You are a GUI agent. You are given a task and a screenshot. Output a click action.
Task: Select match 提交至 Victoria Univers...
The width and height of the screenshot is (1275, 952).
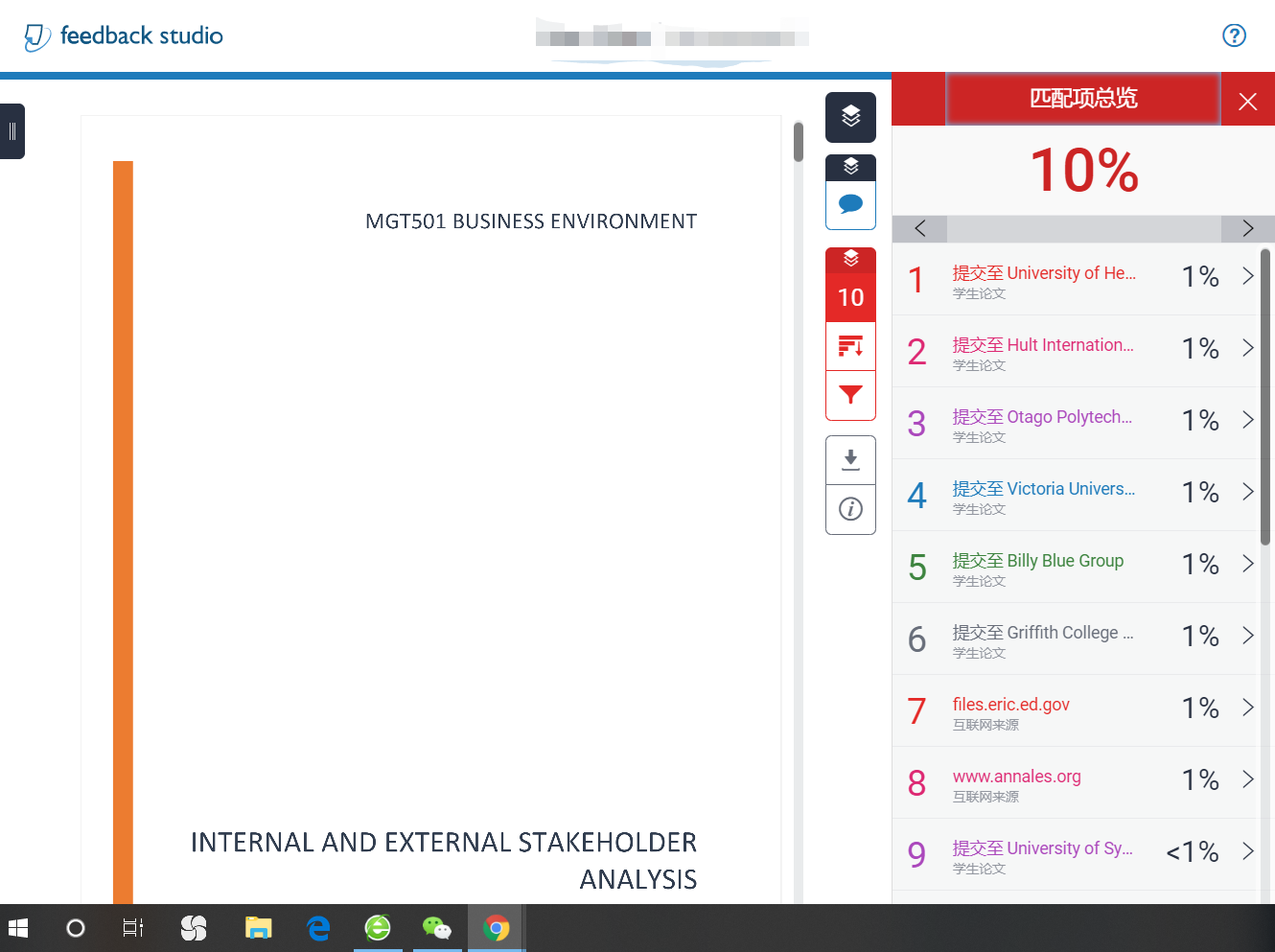[x=1044, y=489]
